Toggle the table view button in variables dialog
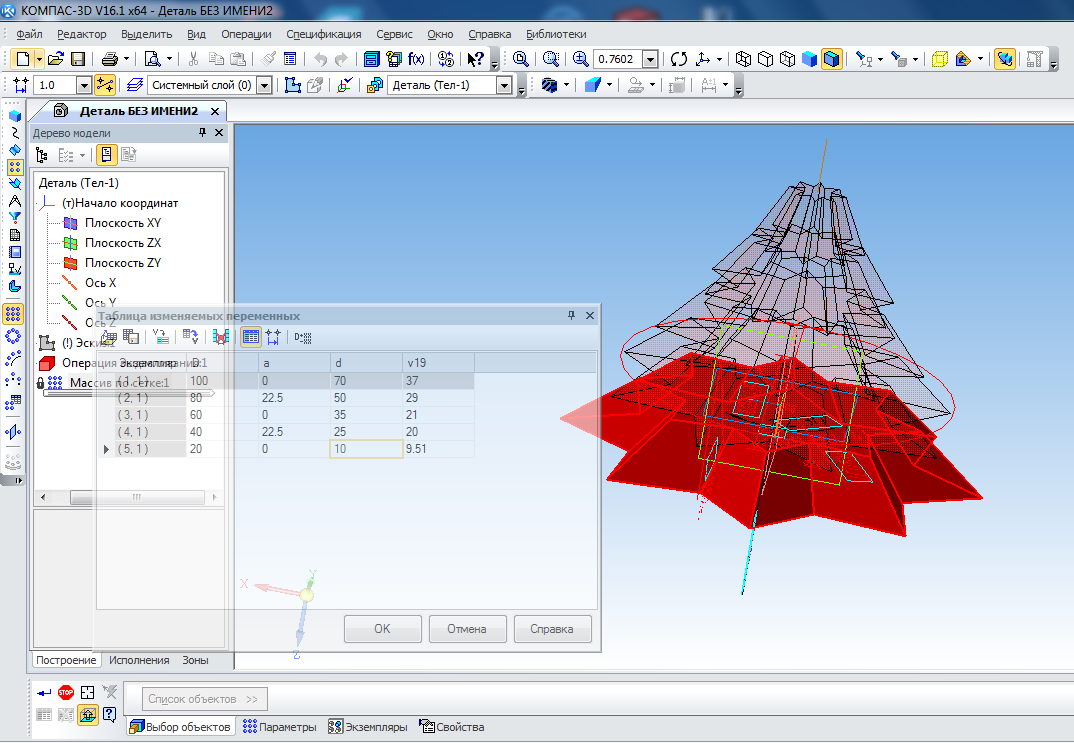The image size is (1074, 743). [x=250, y=337]
